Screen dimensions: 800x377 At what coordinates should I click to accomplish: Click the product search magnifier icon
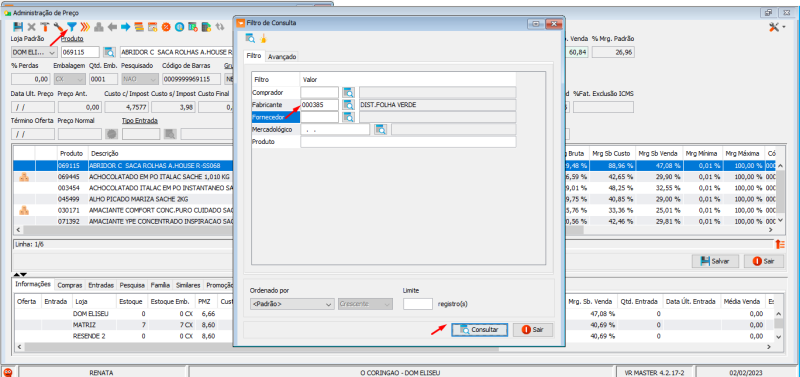pos(109,52)
